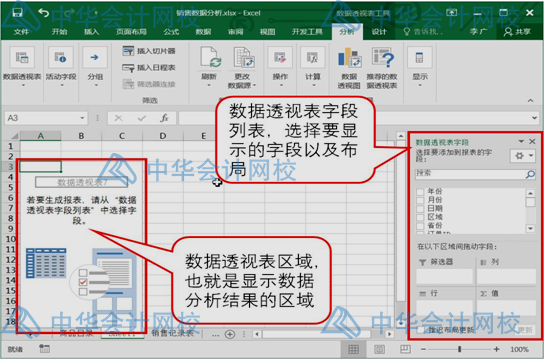Switch to Page Layout view icon
Viewport: 545px width, 360px height.
tap(379, 349)
